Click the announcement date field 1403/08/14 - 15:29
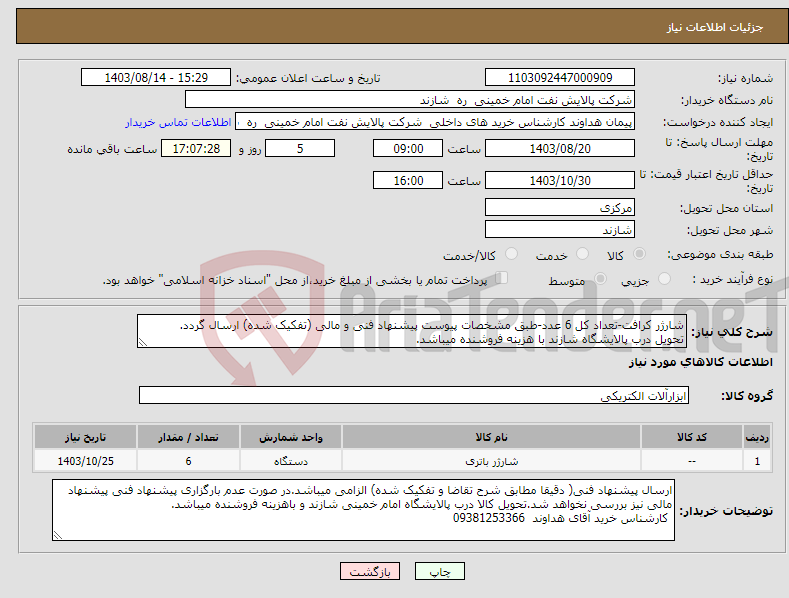789x598 pixels. pos(155,78)
